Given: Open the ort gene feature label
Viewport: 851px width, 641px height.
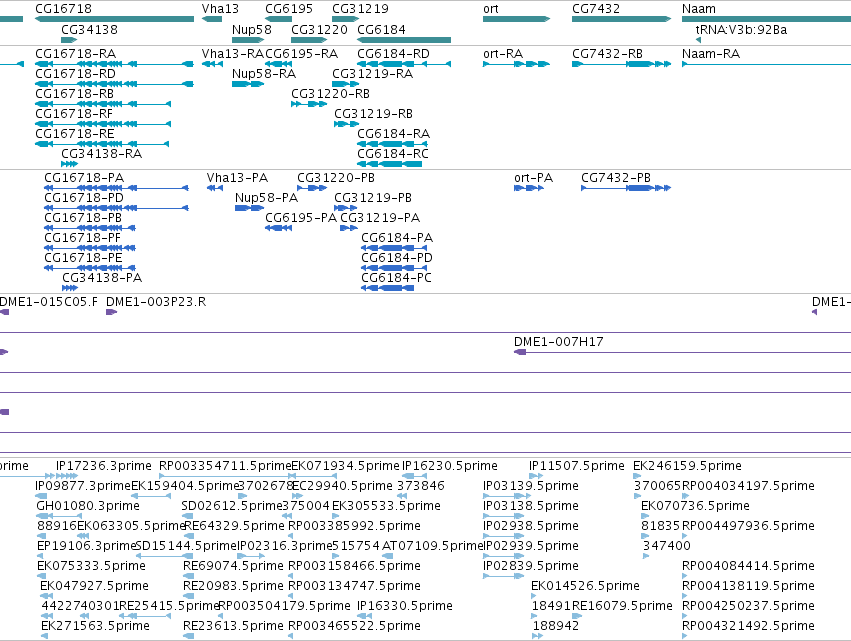Looking at the screenshot, I should pyautogui.click(x=491, y=9).
